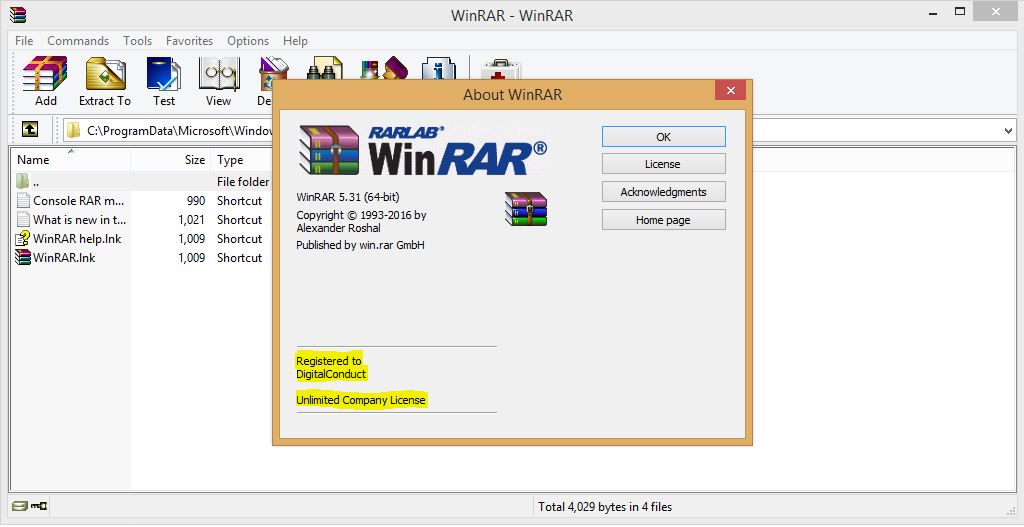The image size is (1024, 527).
Task: Open the Acknowledgments button
Action: coord(664,192)
